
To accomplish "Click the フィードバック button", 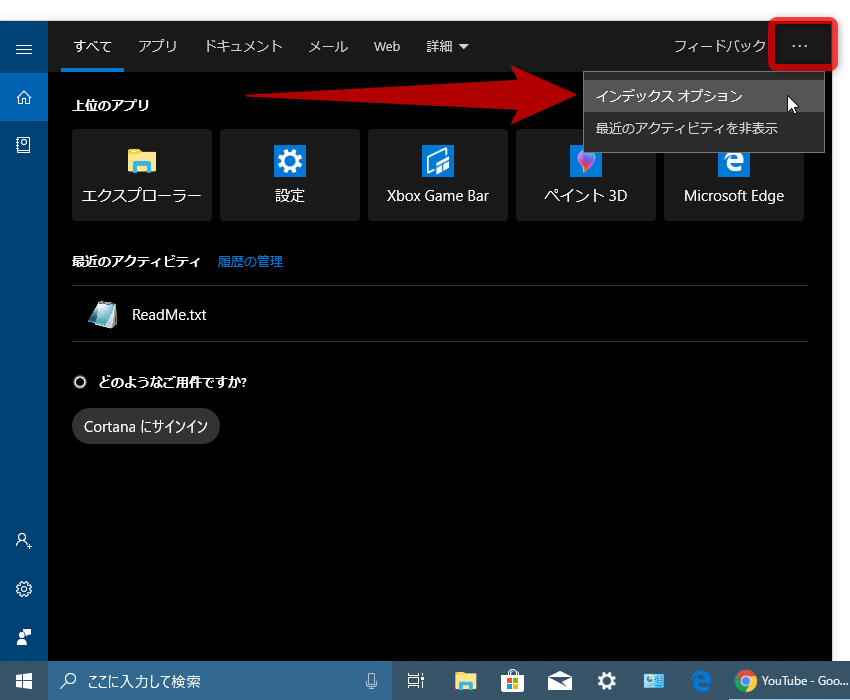I will [719, 46].
